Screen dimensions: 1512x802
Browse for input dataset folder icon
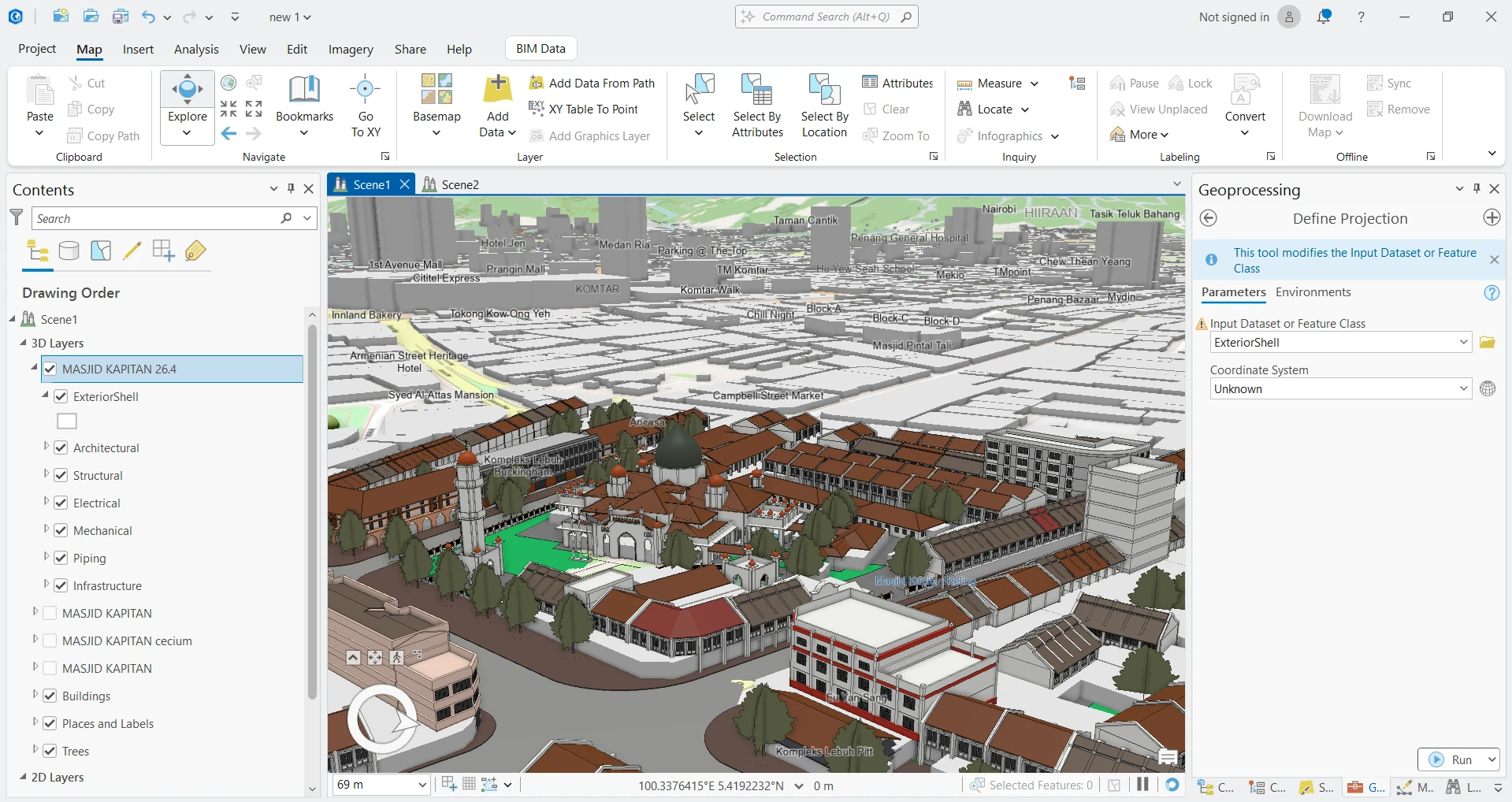click(x=1488, y=342)
